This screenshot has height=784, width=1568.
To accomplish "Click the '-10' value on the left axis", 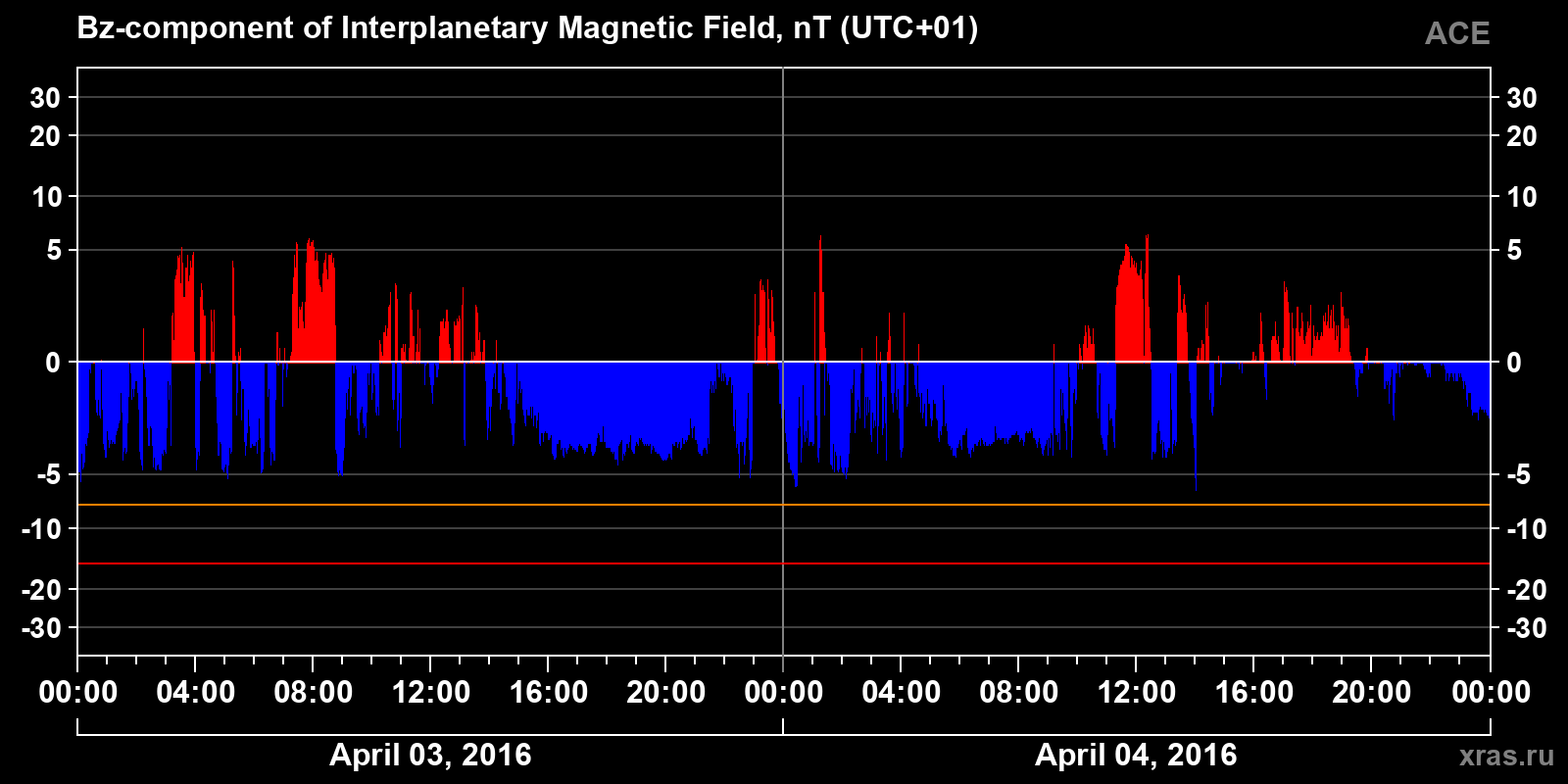I will [41, 529].
